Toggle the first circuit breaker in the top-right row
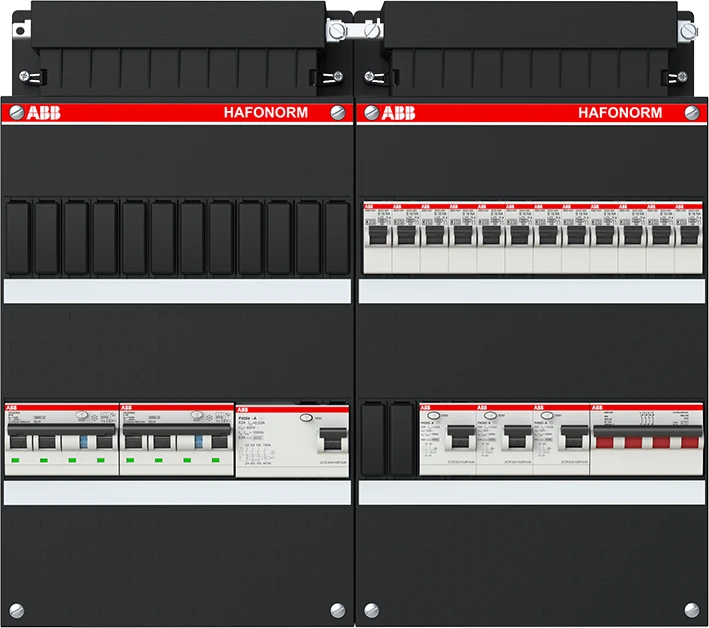Viewport: 709px width, 628px height. (377, 236)
